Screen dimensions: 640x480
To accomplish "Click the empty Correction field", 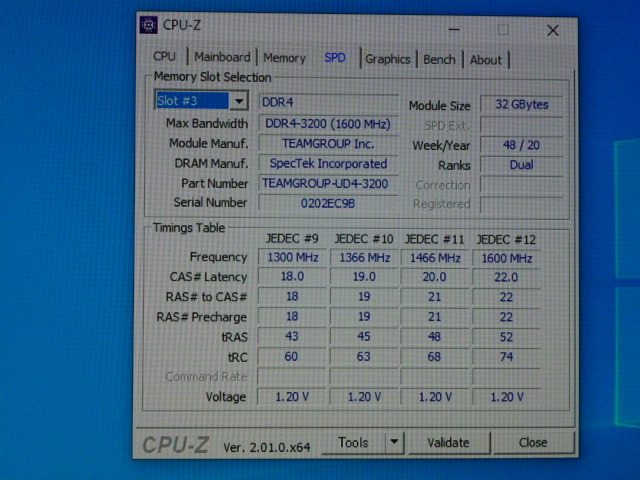I will 522,185.
